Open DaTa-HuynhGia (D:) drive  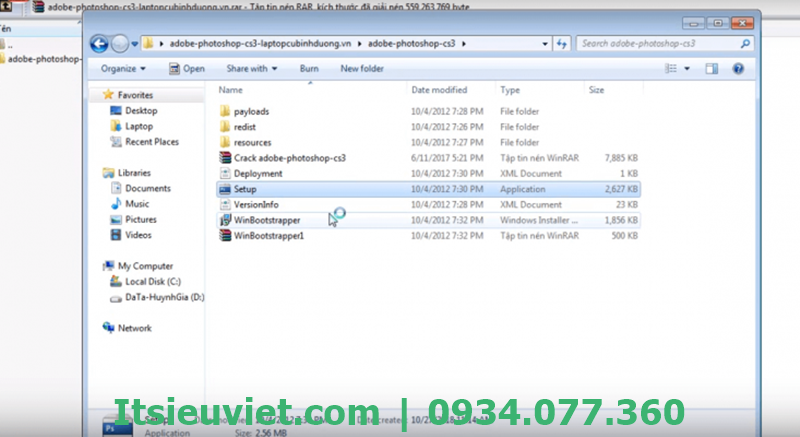pos(165,297)
